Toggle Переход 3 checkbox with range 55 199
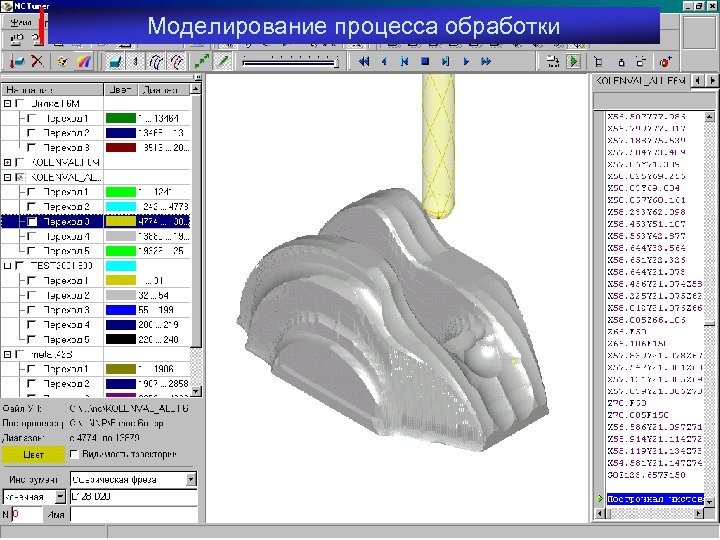The height and width of the screenshot is (540, 720). (32, 310)
